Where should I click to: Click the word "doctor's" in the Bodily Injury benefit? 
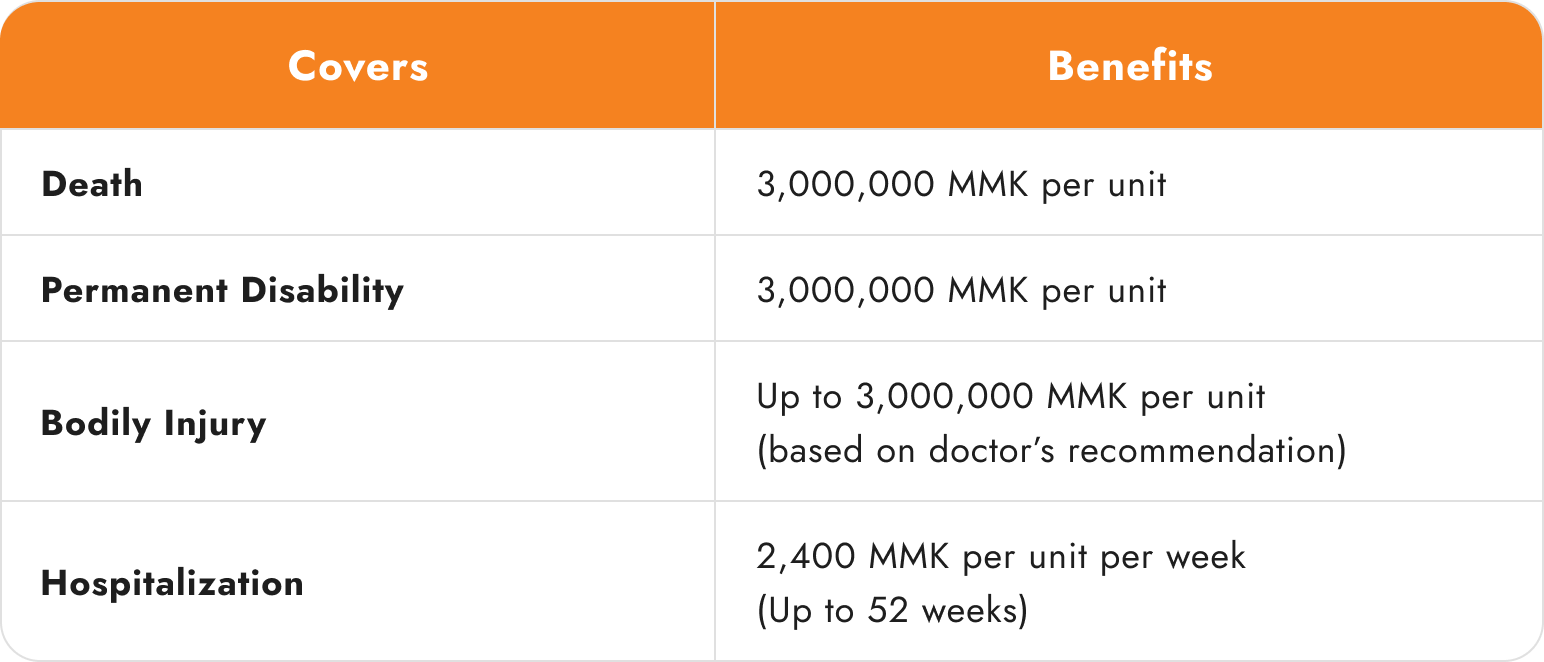click(993, 450)
